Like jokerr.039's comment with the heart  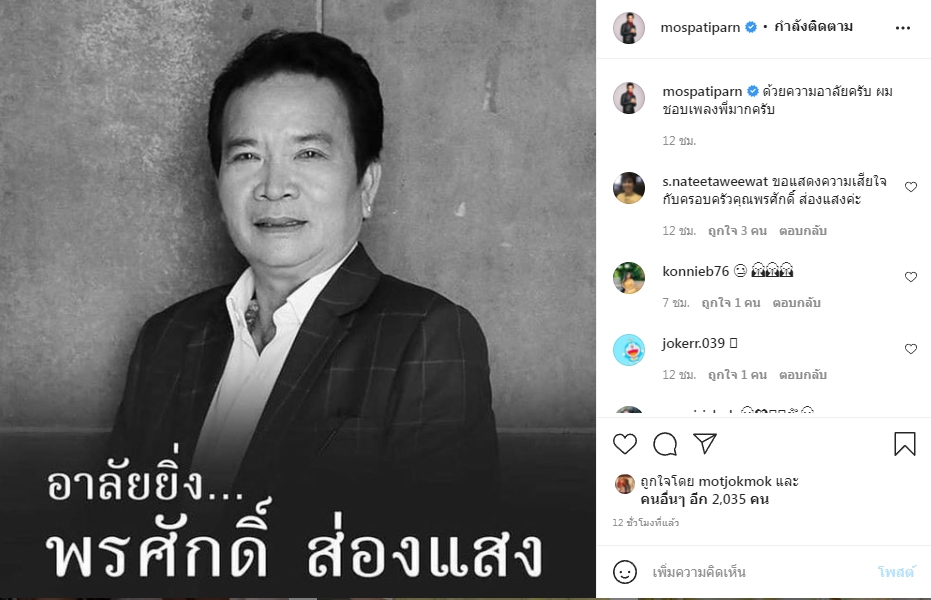[911, 349]
